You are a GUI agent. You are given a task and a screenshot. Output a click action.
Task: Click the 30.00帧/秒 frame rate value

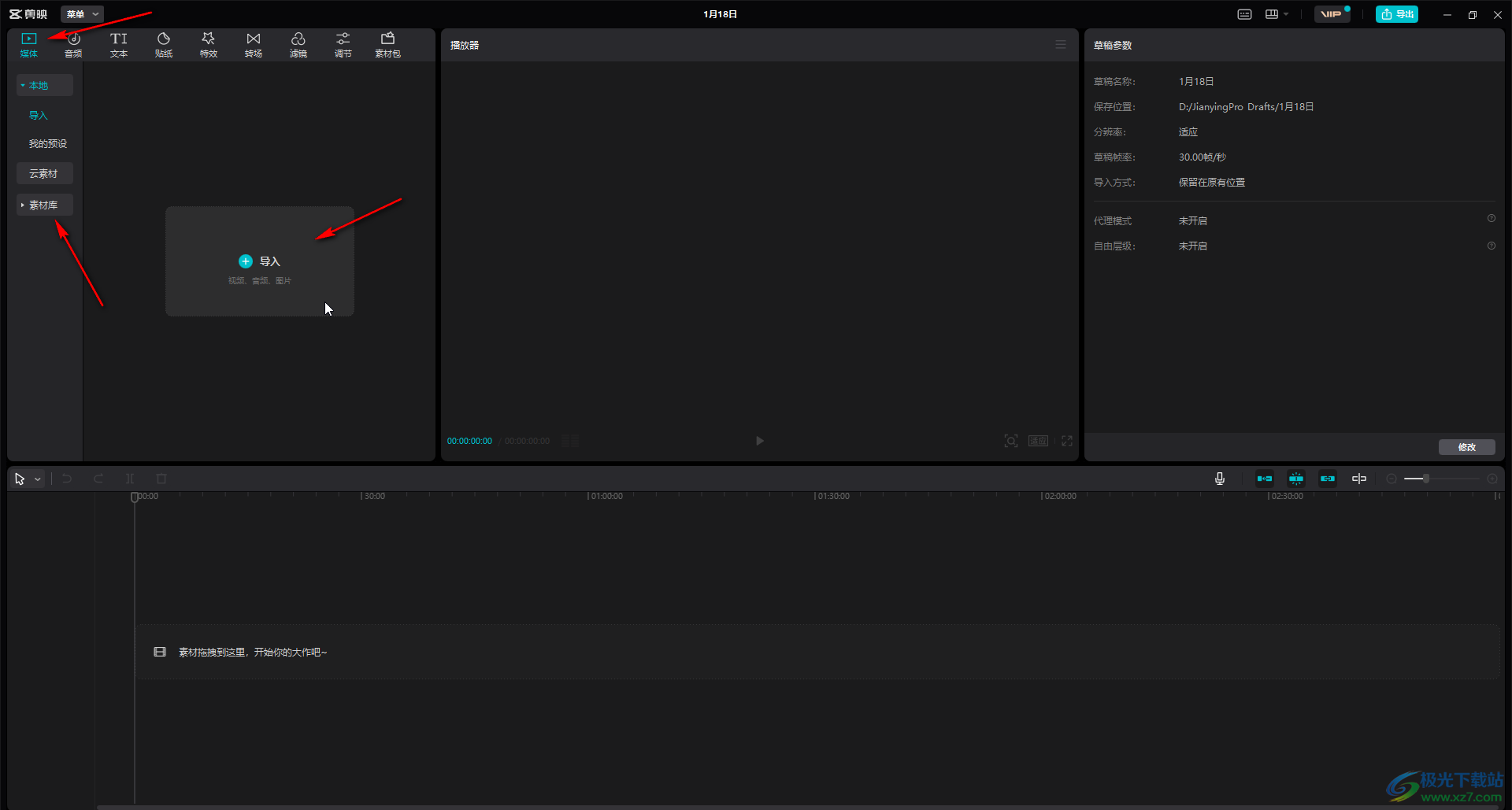pyautogui.click(x=1203, y=157)
